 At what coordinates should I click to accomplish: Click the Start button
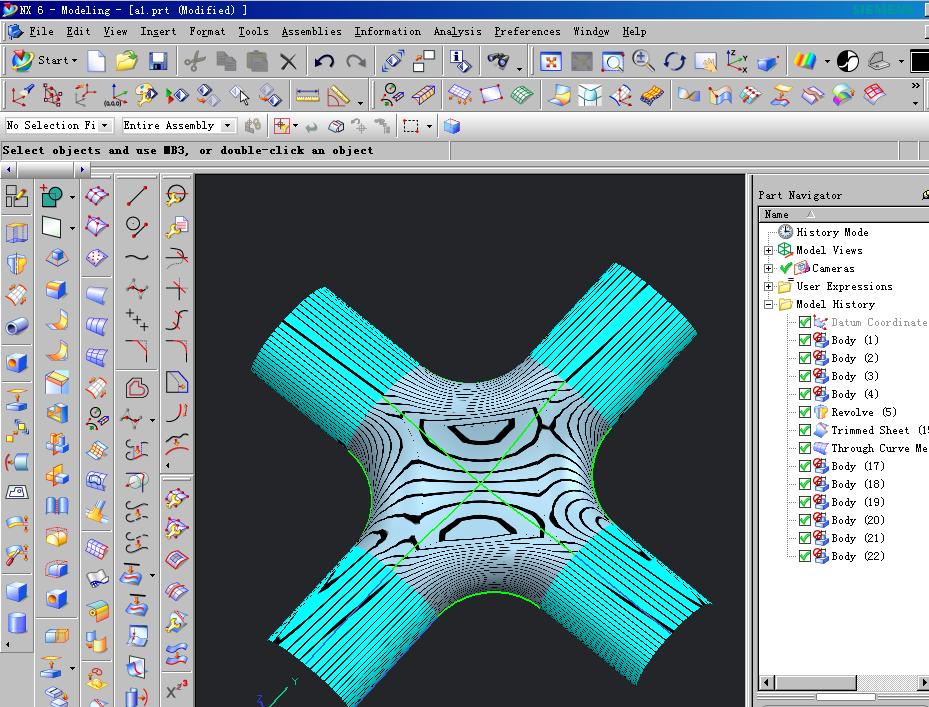pyautogui.click(x=44, y=61)
